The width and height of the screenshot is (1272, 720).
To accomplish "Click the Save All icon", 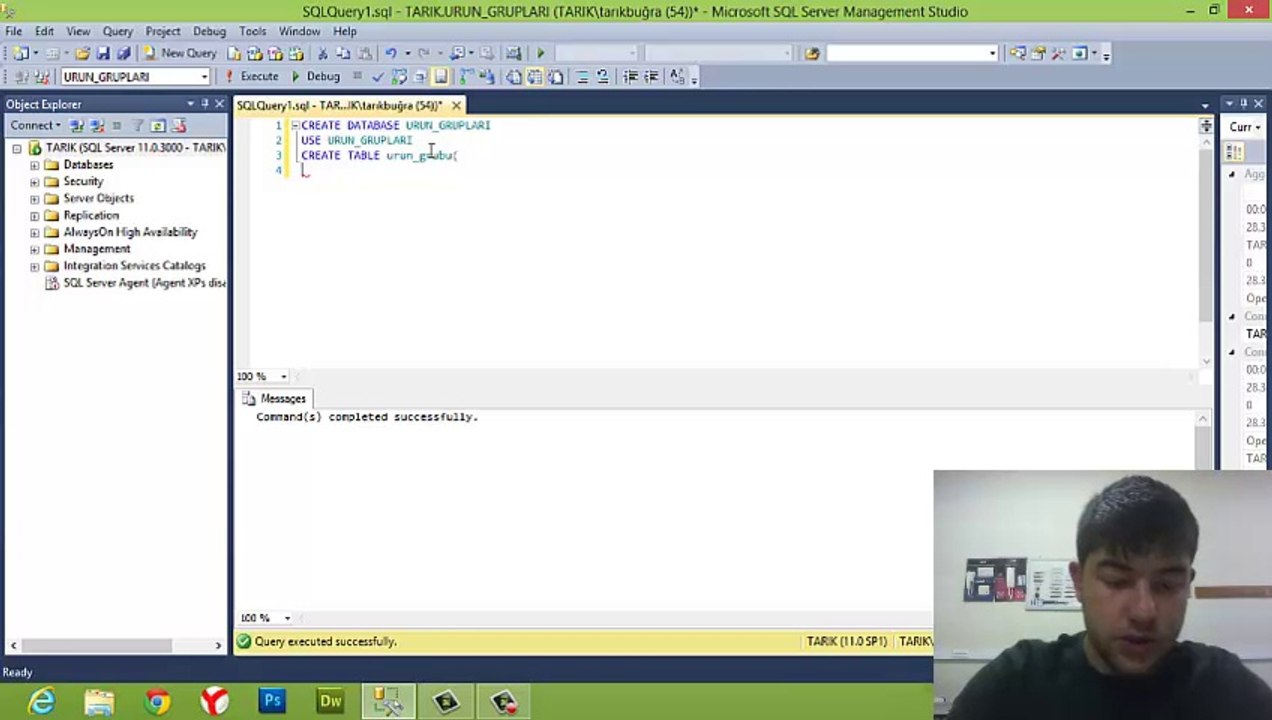I will click(123, 53).
